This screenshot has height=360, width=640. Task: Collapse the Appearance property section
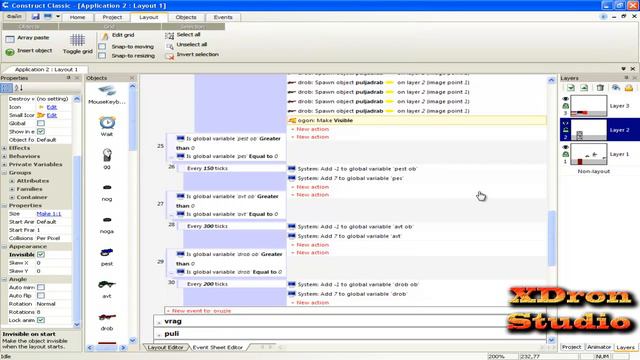[4, 247]
